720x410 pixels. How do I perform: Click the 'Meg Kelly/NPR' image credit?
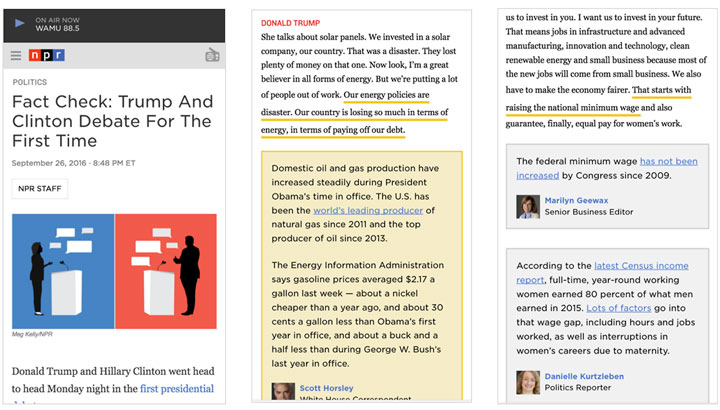tap(32, 334)
